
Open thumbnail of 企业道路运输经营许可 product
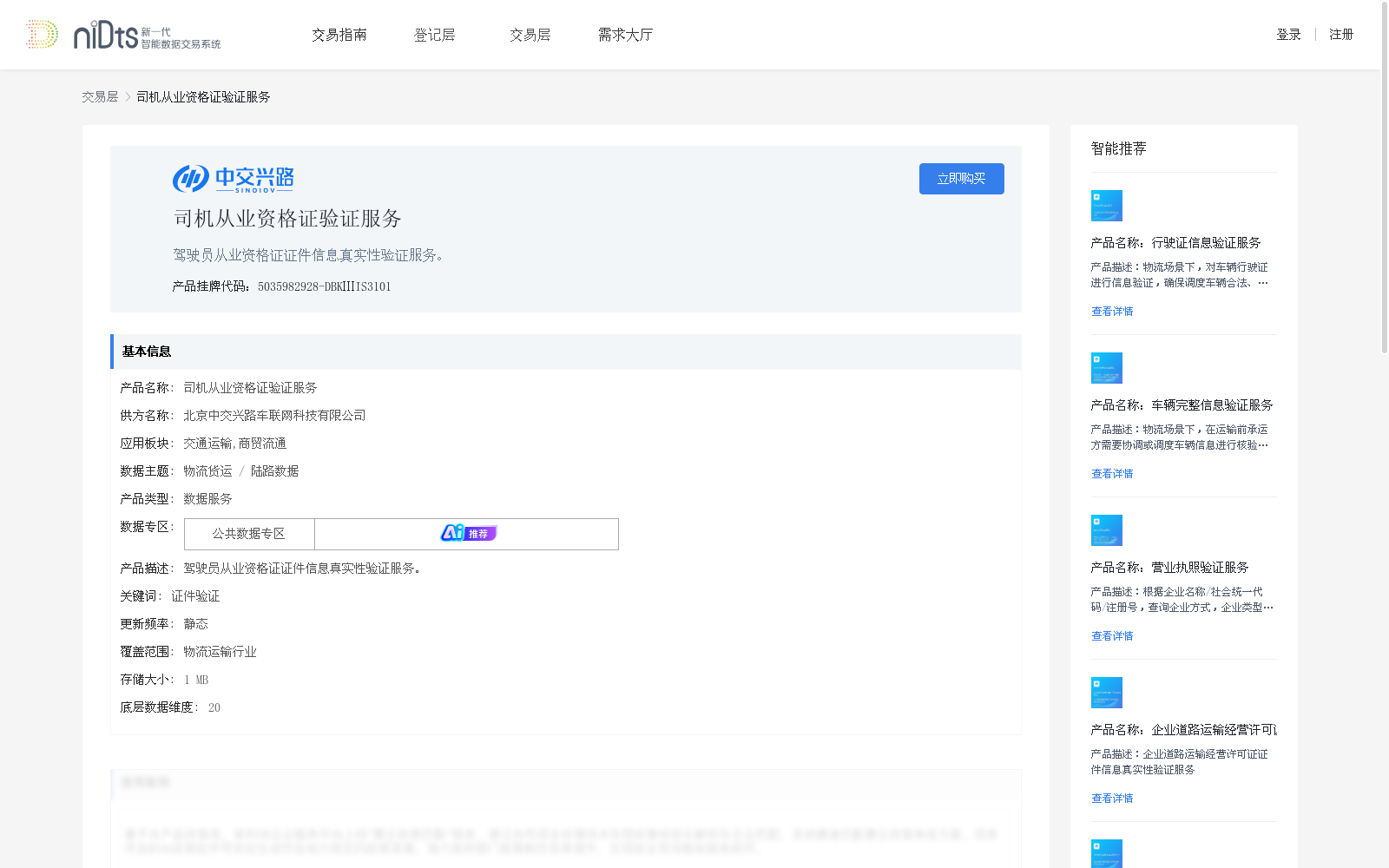[x=1107, y=693]
